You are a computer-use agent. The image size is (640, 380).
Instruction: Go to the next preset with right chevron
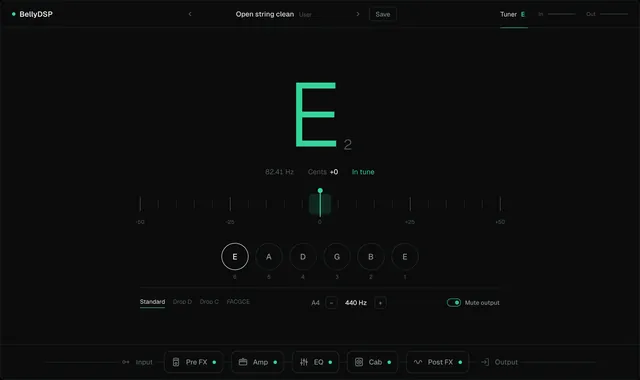click(x=358, y=14)
